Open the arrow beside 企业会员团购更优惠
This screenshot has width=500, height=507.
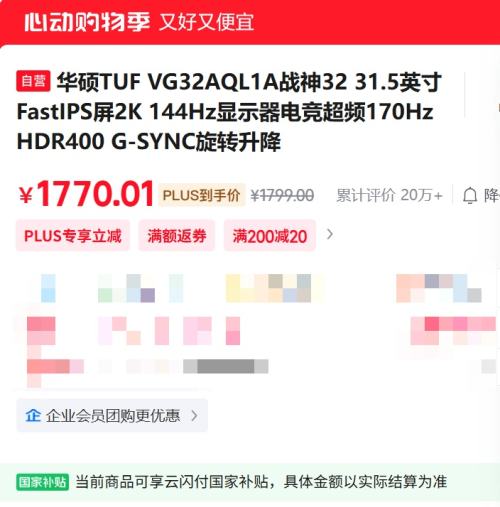pos(194,416)
